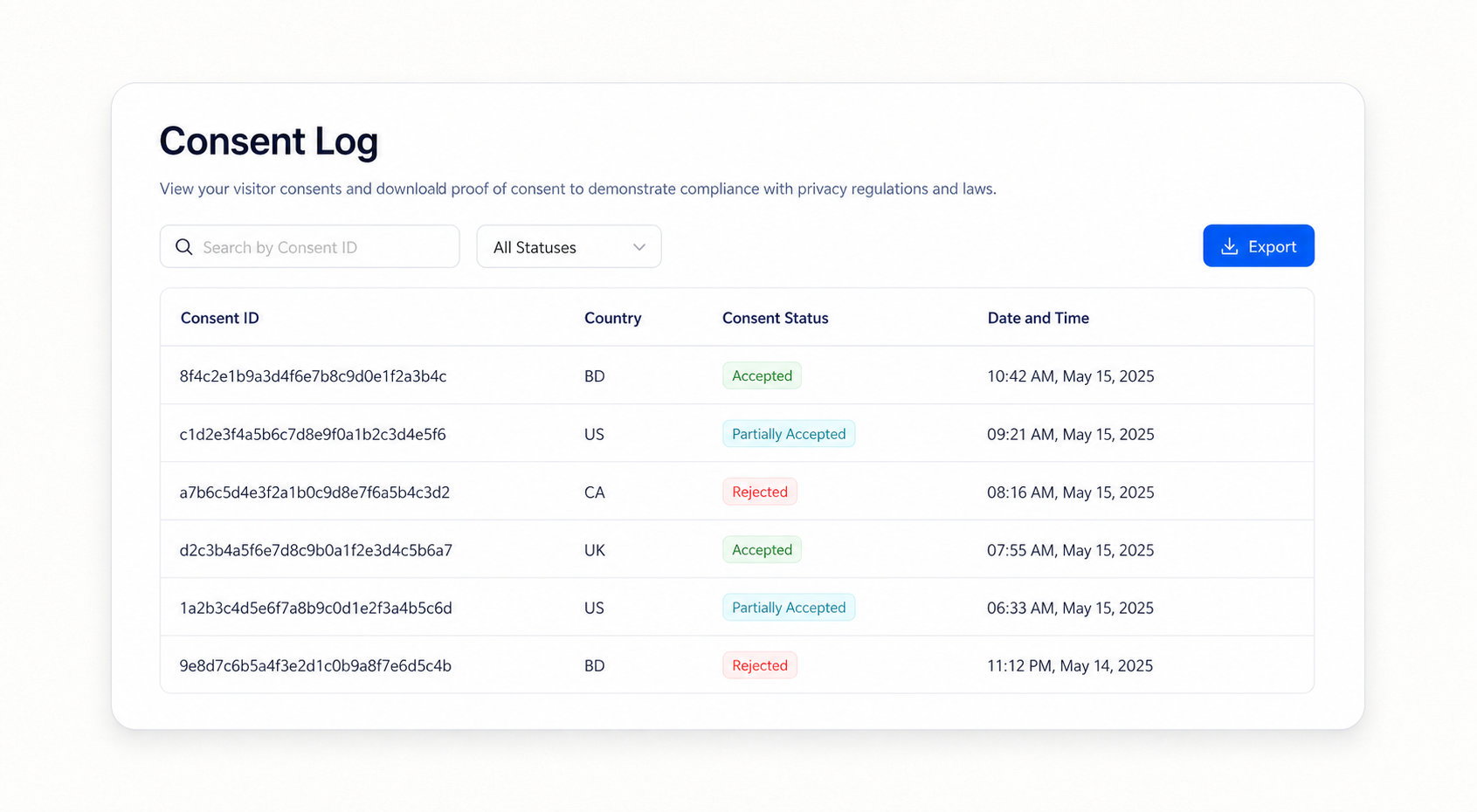Select consent ID a7b6c5d4e3f2a1b0c9d8e7f6a5b4c3d2
Screen dimensions: 1477x812
click(x=314, y=492)
